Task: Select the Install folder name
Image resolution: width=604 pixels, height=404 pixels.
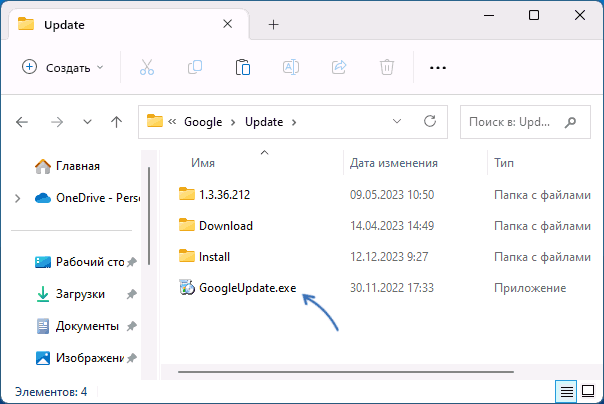Action: point(214,257)
